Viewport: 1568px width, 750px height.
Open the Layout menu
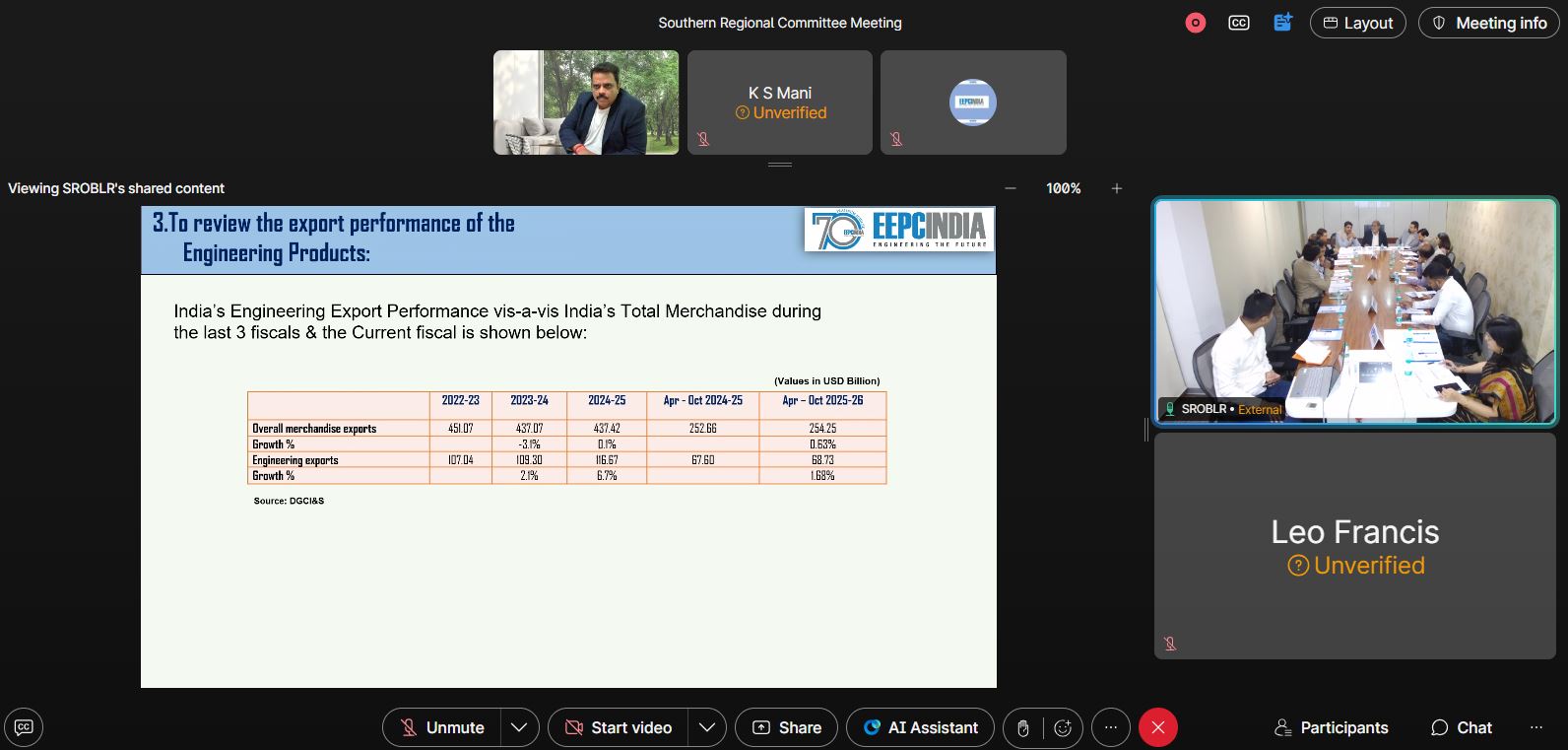click(1357, 23)
